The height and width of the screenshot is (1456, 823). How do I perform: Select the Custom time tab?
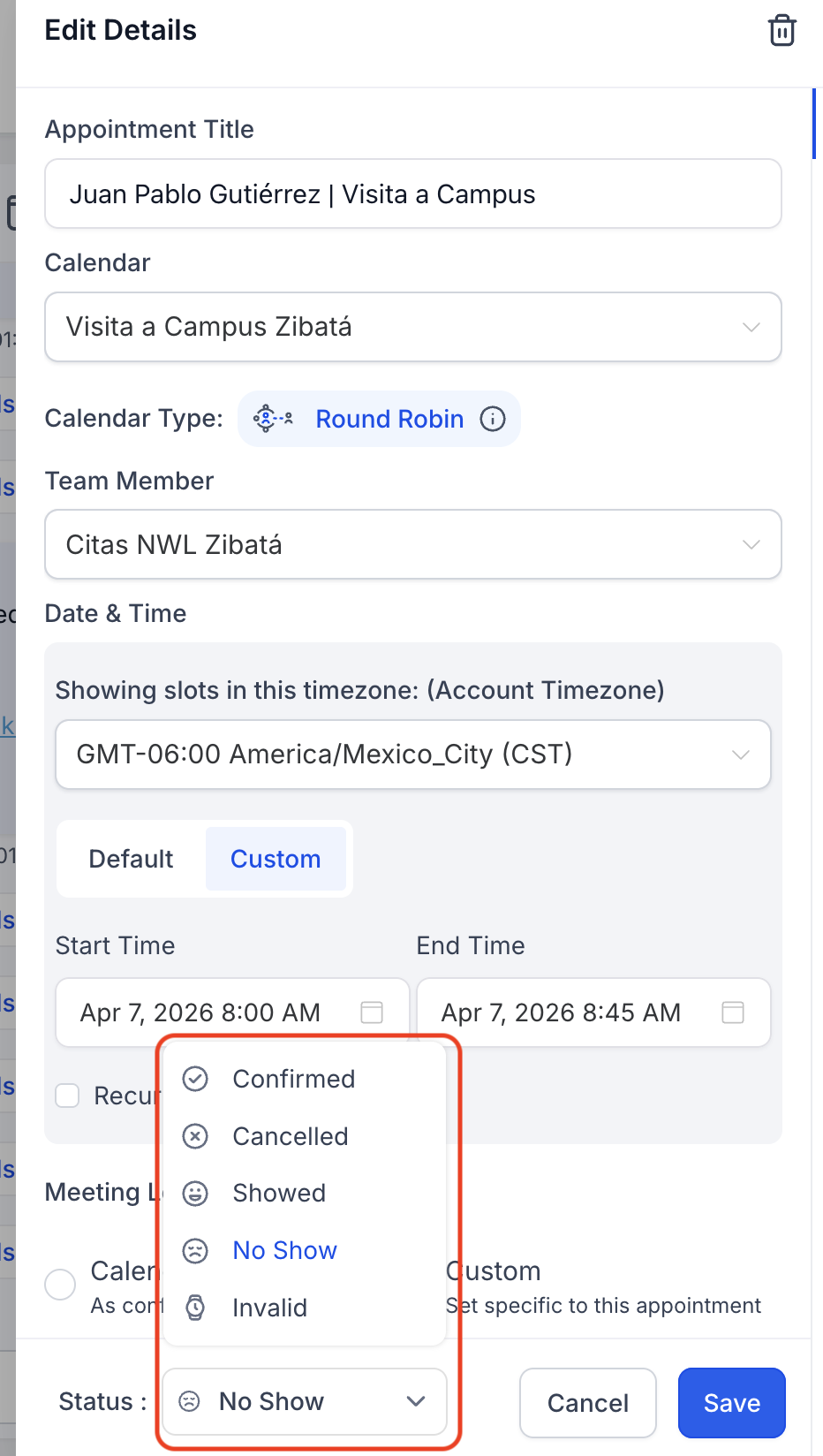point(276,859)
